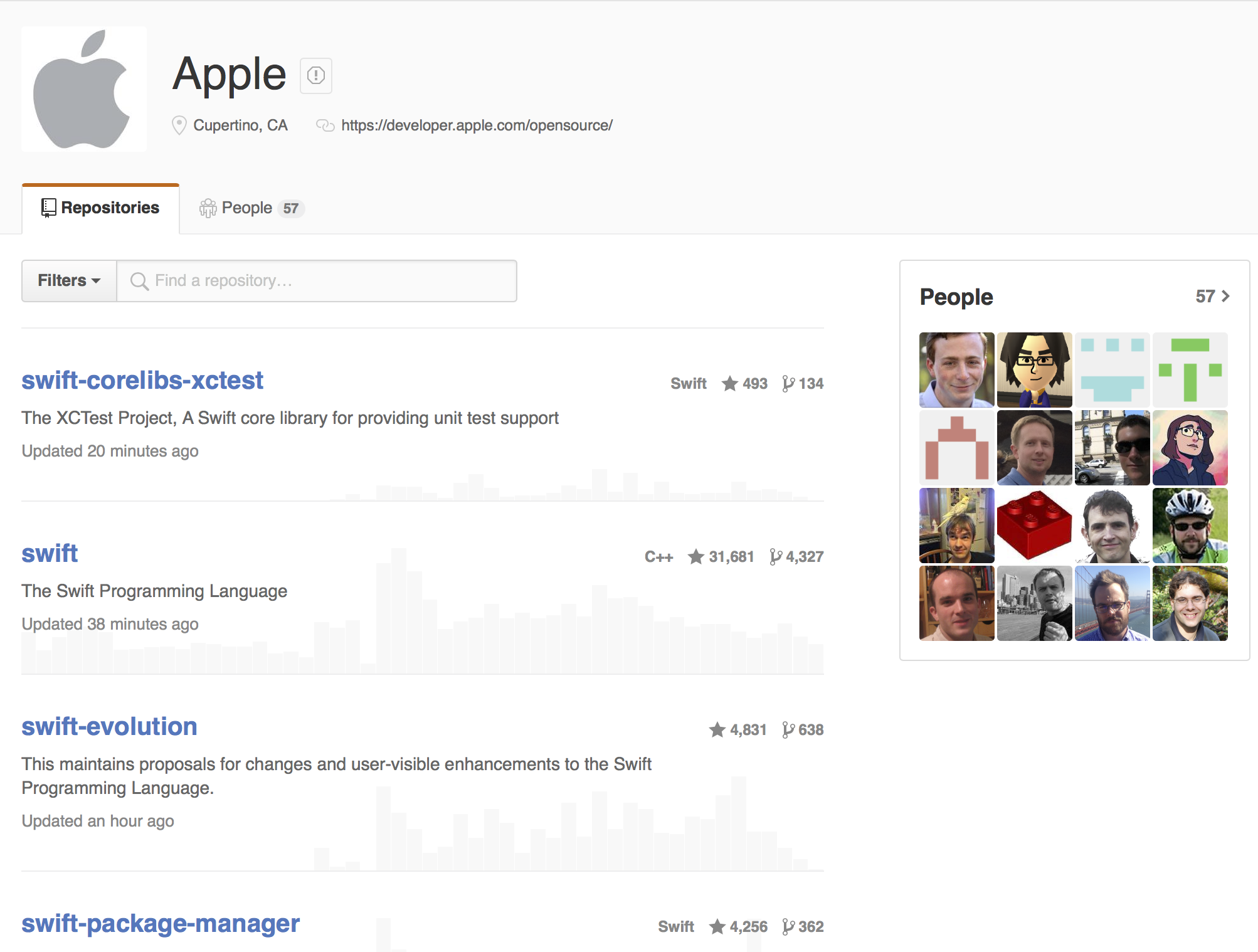Open the swift repository link
This screenshot has height=952, width=1258.
click(50, 553)
